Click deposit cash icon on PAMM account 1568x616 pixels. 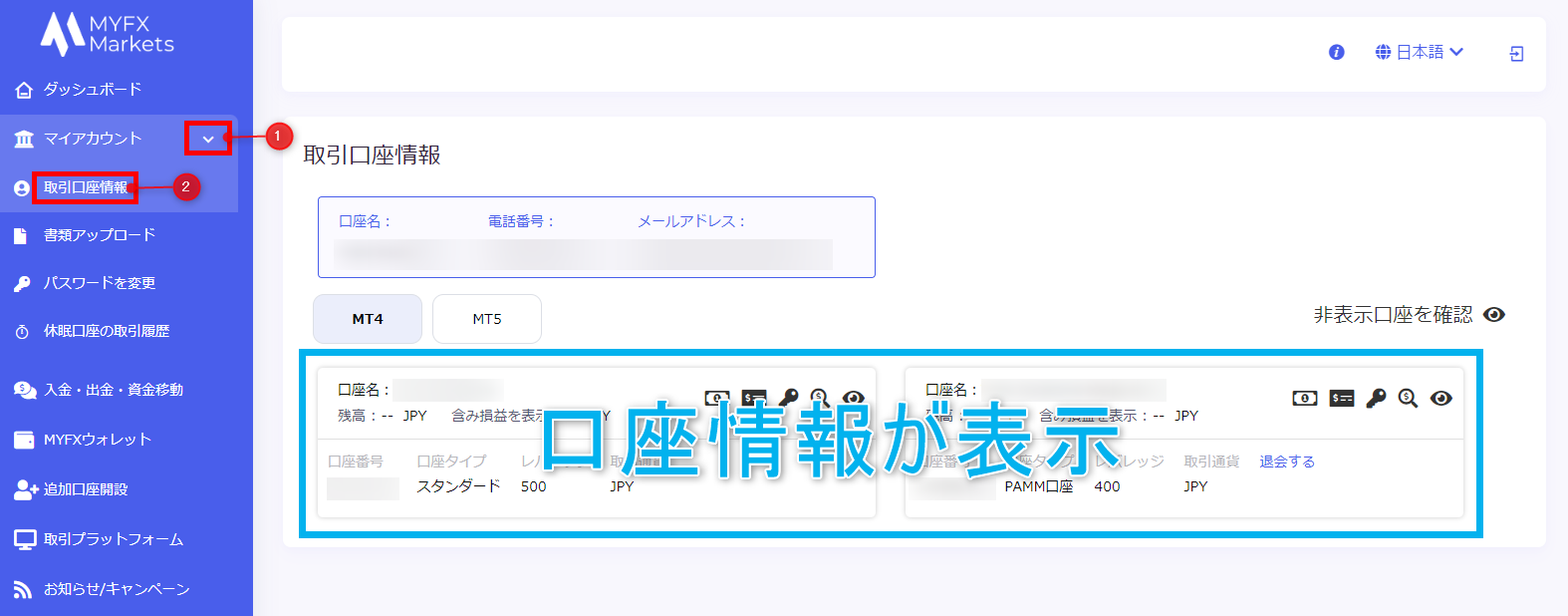(1304, 399)
